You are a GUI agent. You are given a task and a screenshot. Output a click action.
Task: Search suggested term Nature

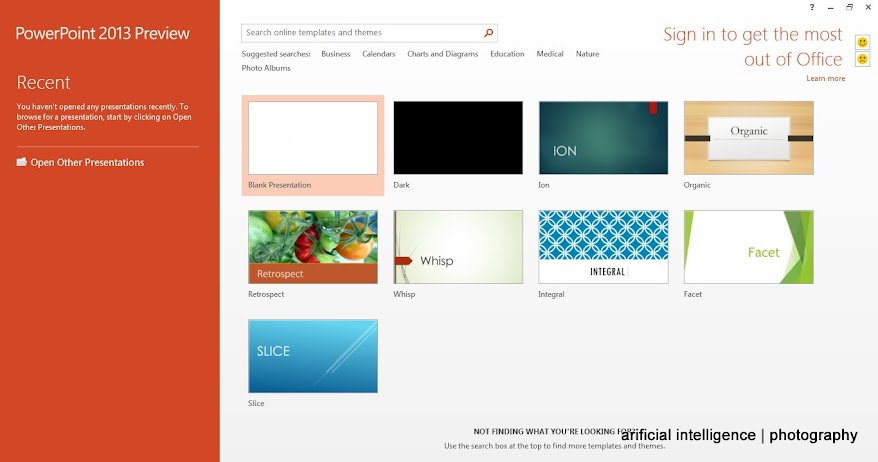(587, 54)
